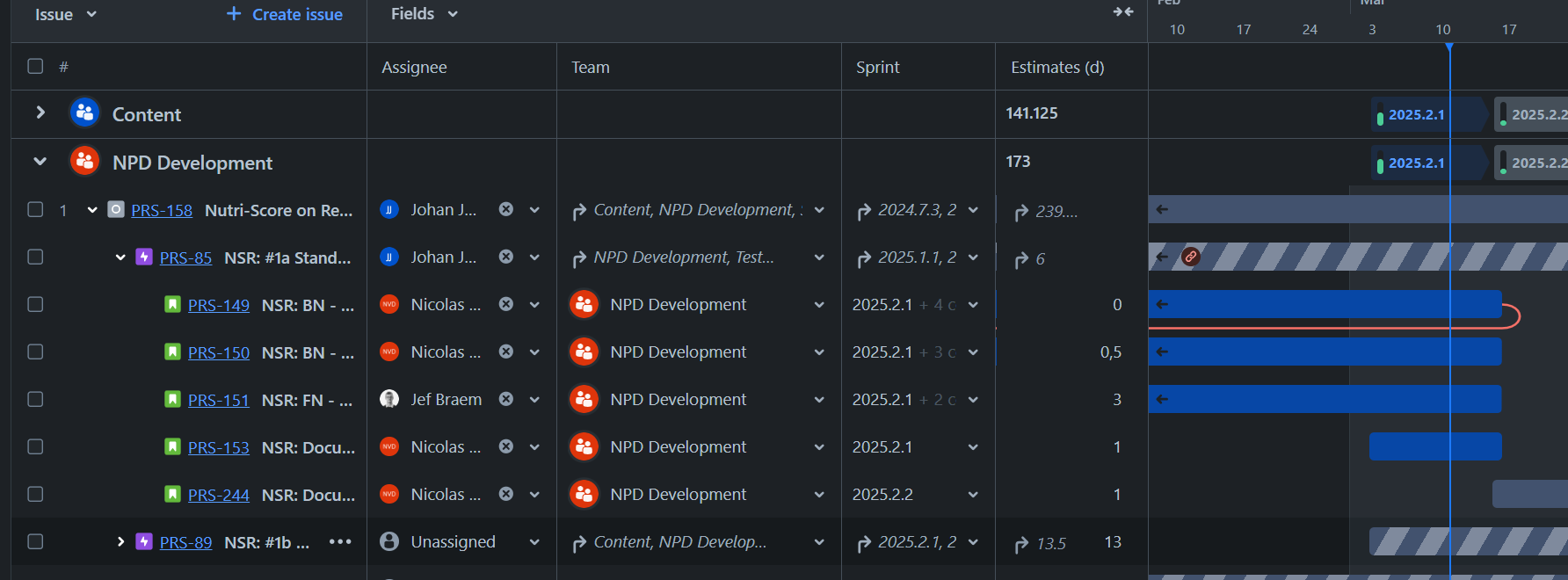Open the Fields menu
The height and width of the screenshot is (580, 1568).
pyautogui.click(x=425, y=14)
